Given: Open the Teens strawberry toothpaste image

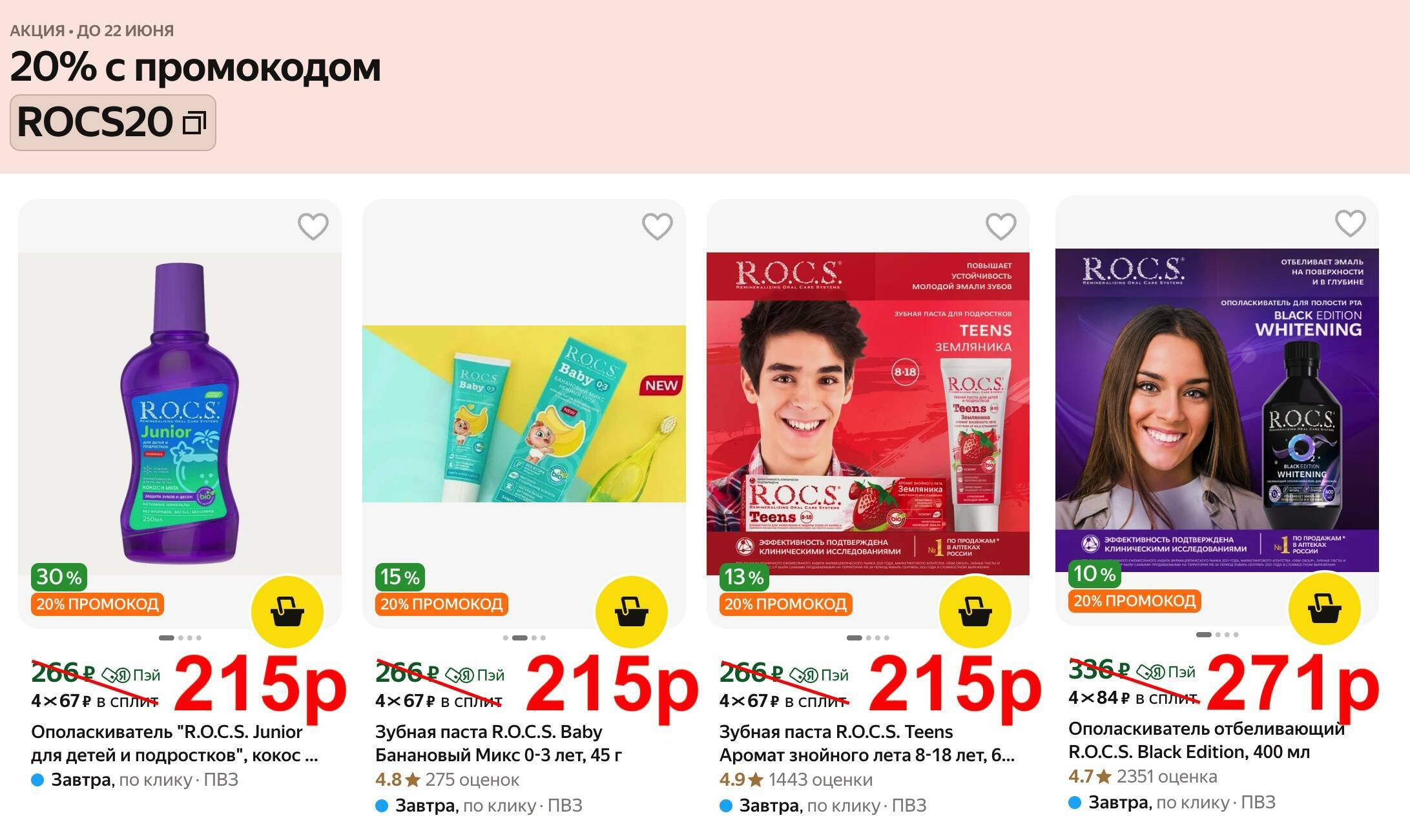Looking at the screenshot, I should 868,413.
